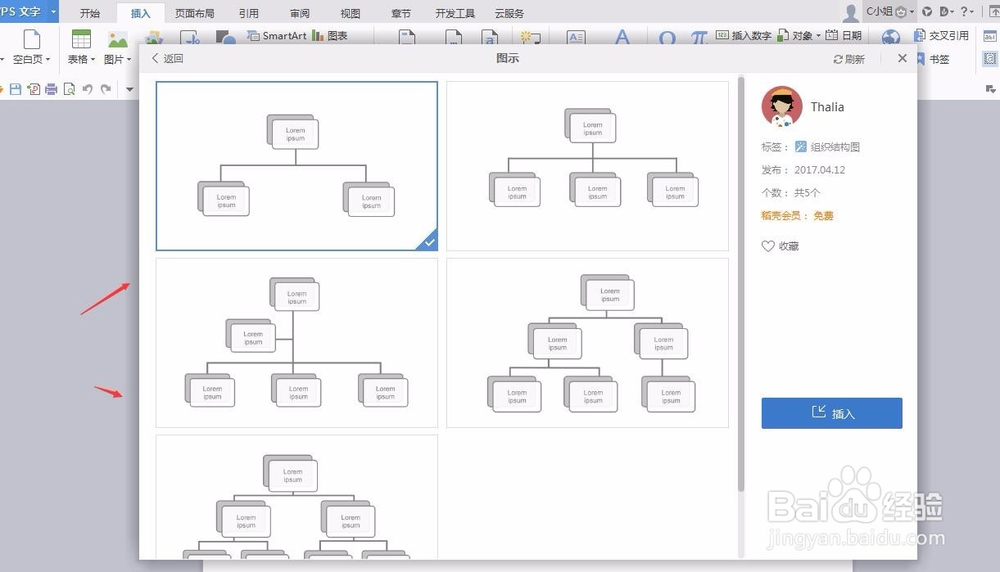Undo the last action

click(x=87, y=89)
